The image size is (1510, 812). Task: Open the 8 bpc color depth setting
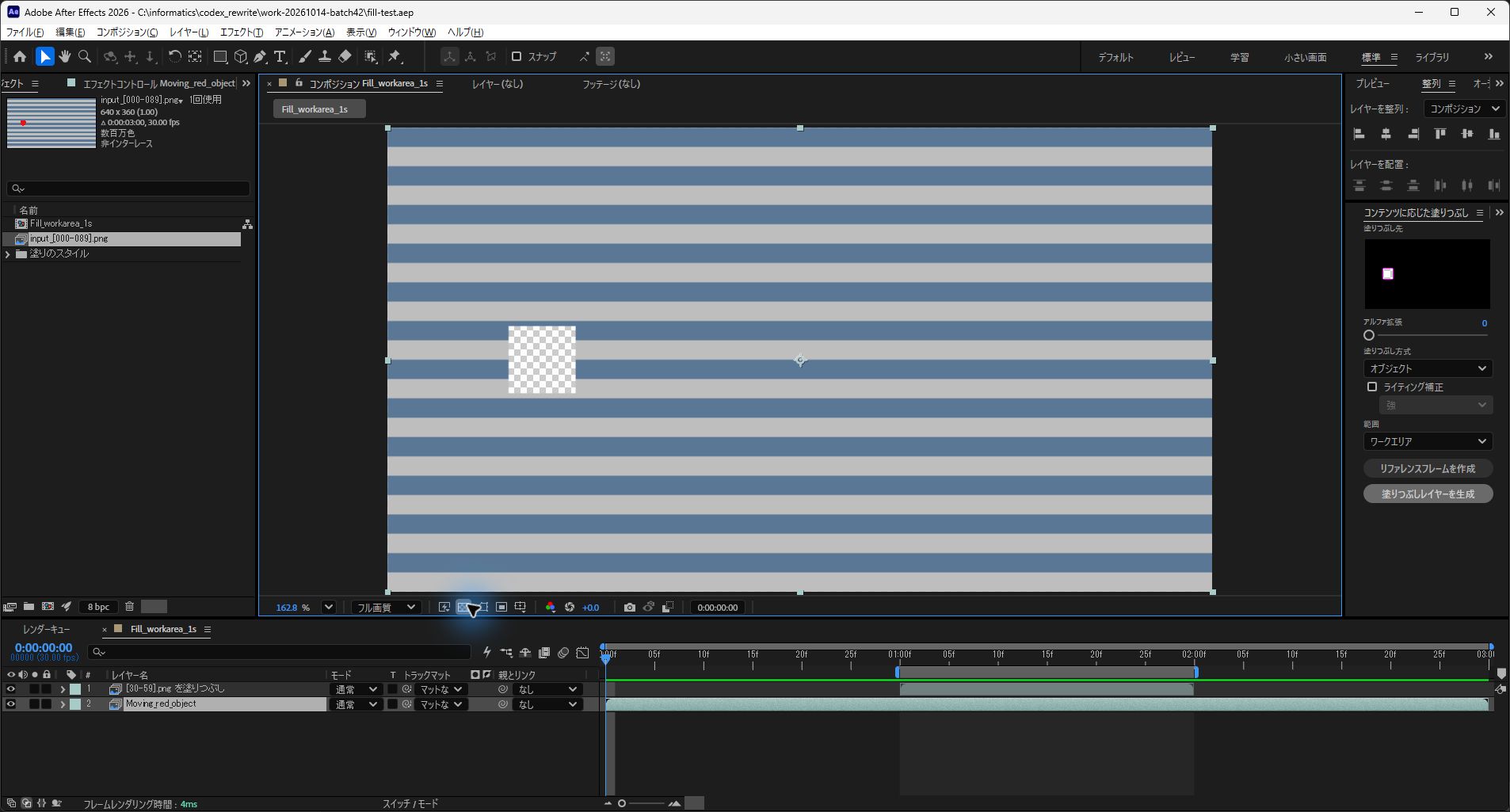[99, 607]
